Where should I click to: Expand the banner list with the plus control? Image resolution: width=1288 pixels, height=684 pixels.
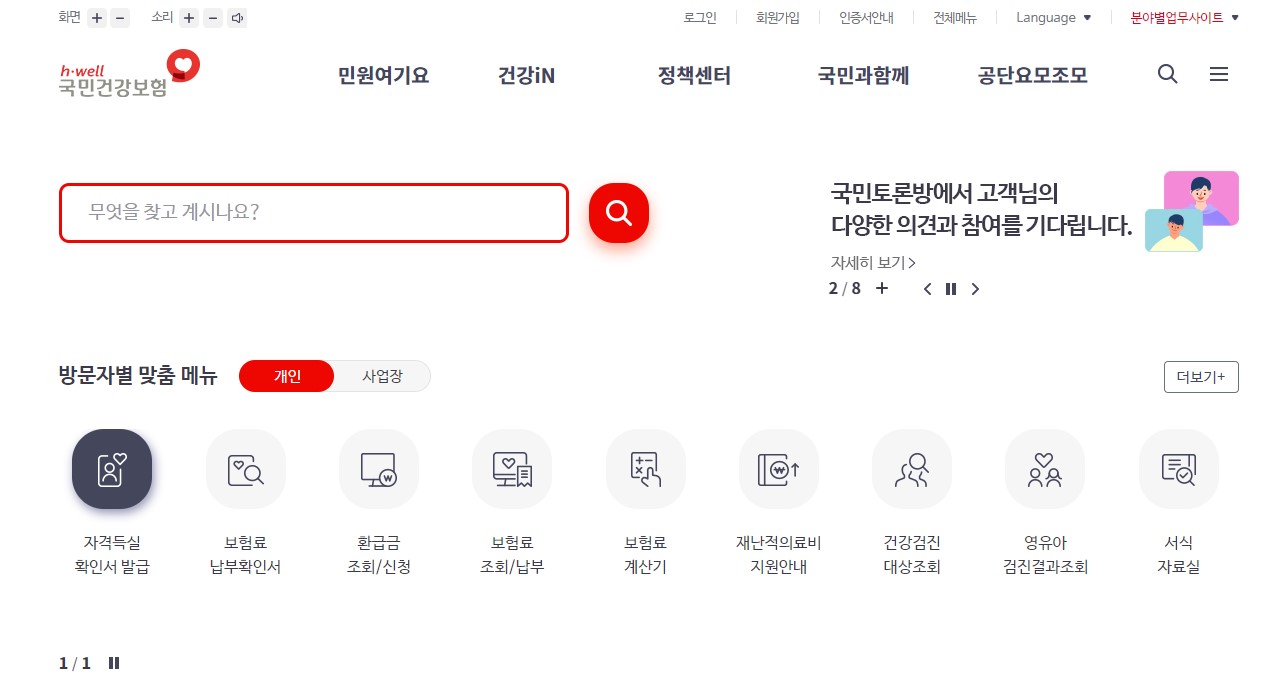point(882,289)
